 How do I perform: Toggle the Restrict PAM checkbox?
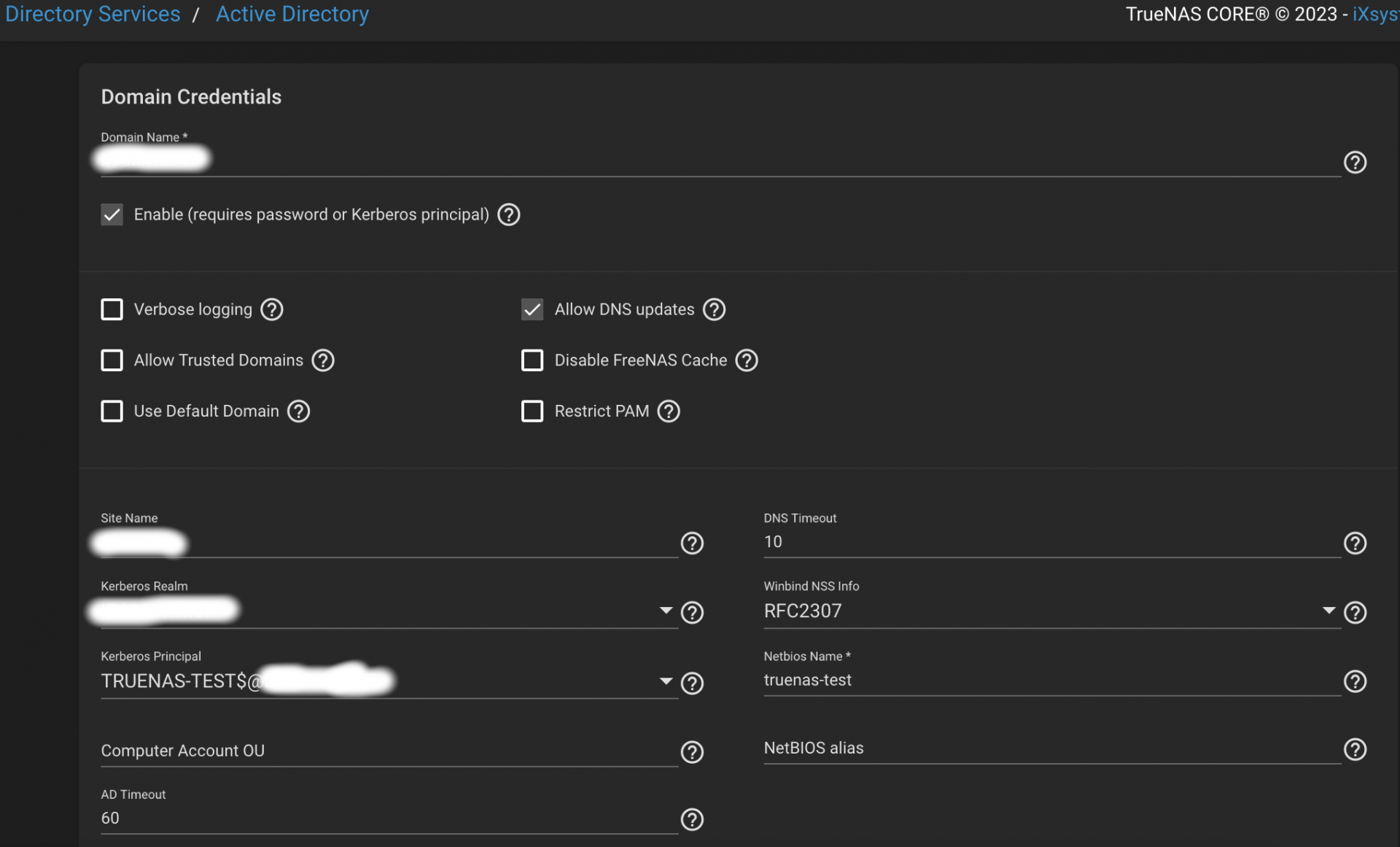(532, 411)
